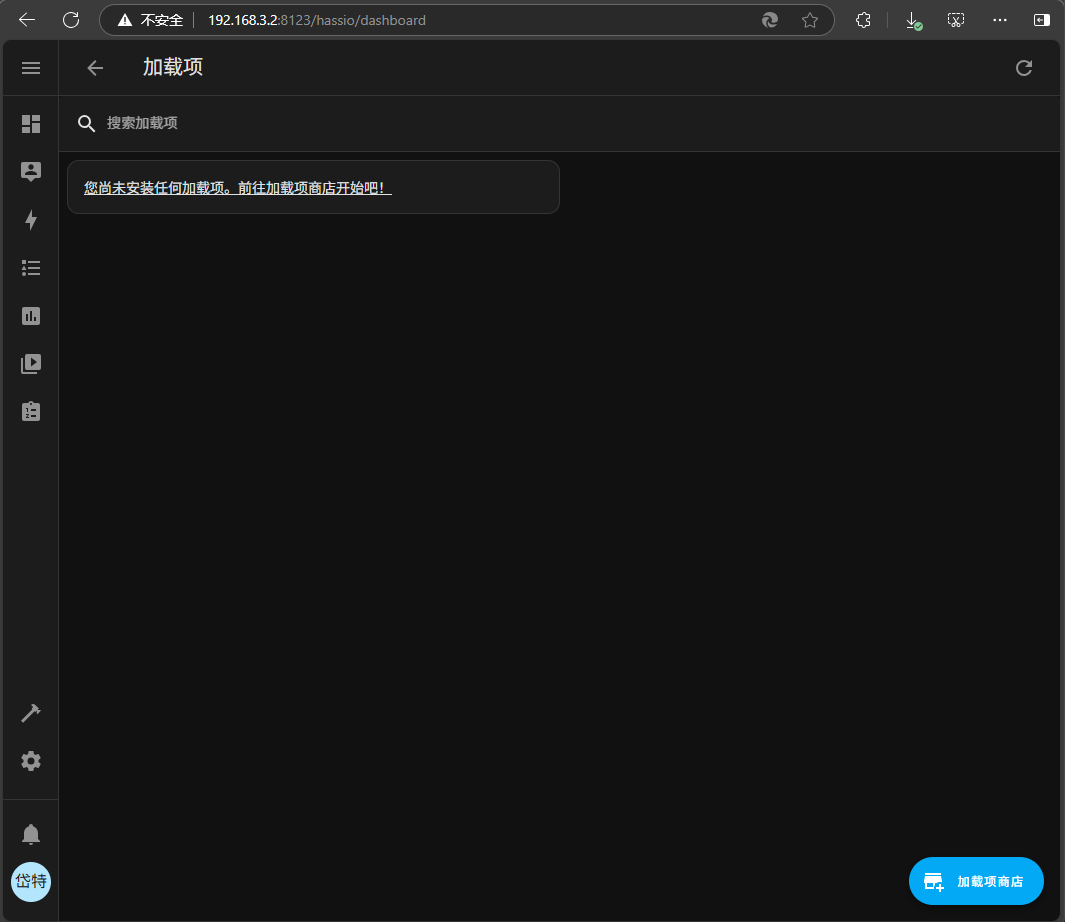Go back using arrow beside 加载项 title

tap(95, 68)
